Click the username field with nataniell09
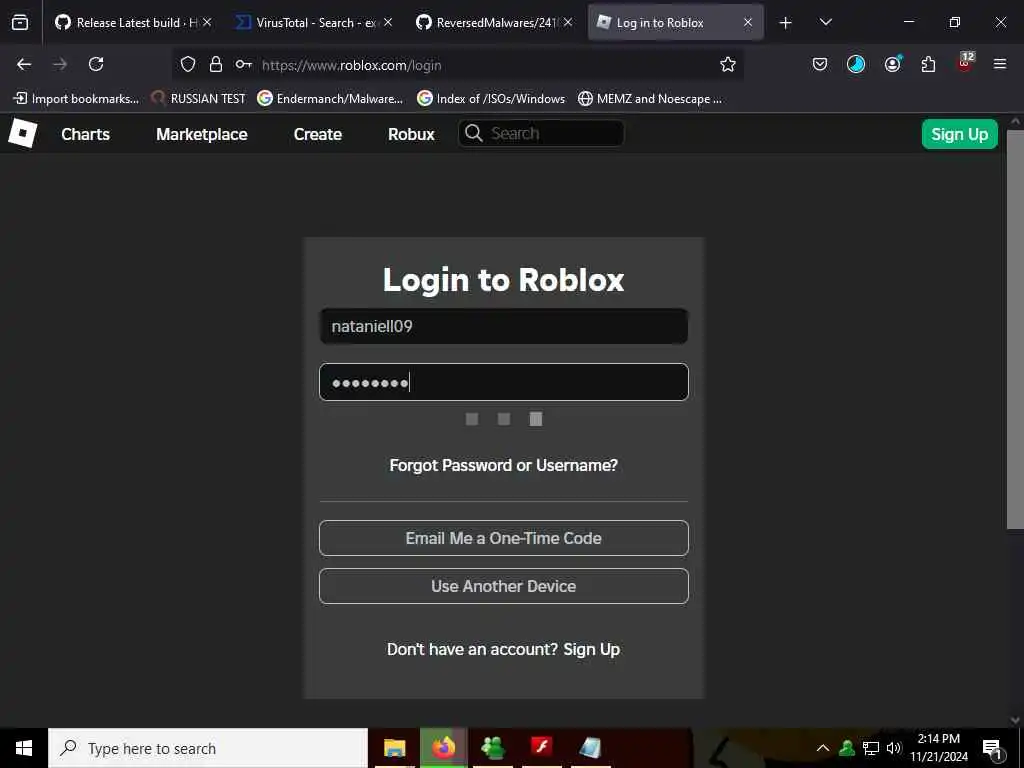 tap(504, 326)
